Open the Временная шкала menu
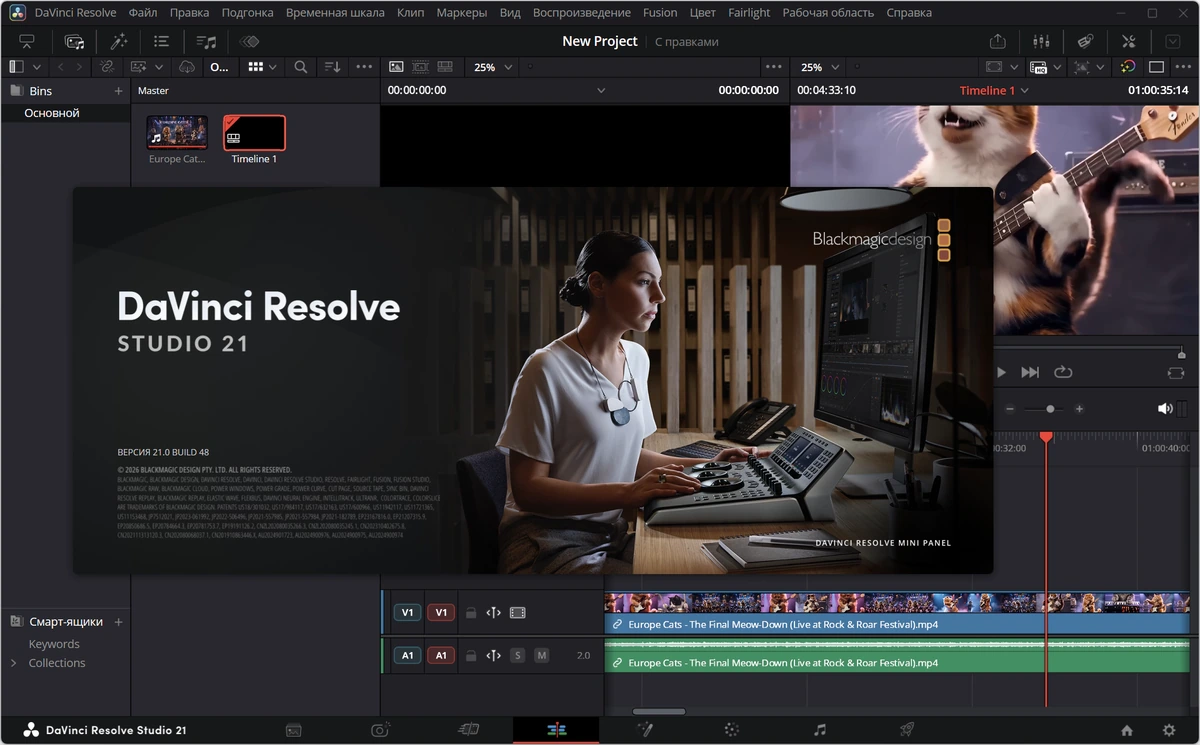Viewport: 1200px width, 745px height. click(335, 13)
